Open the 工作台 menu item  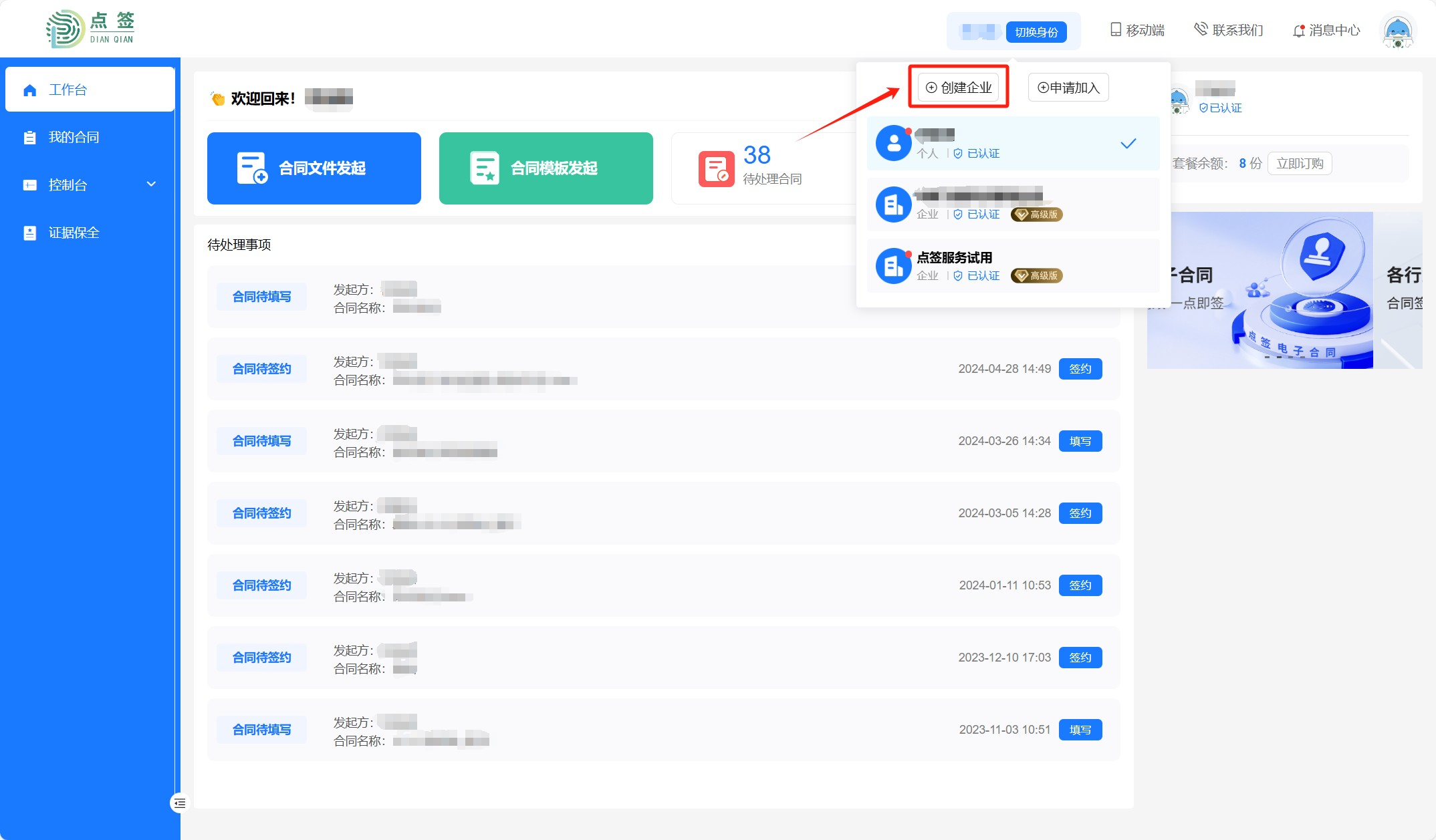pos(90,90)
